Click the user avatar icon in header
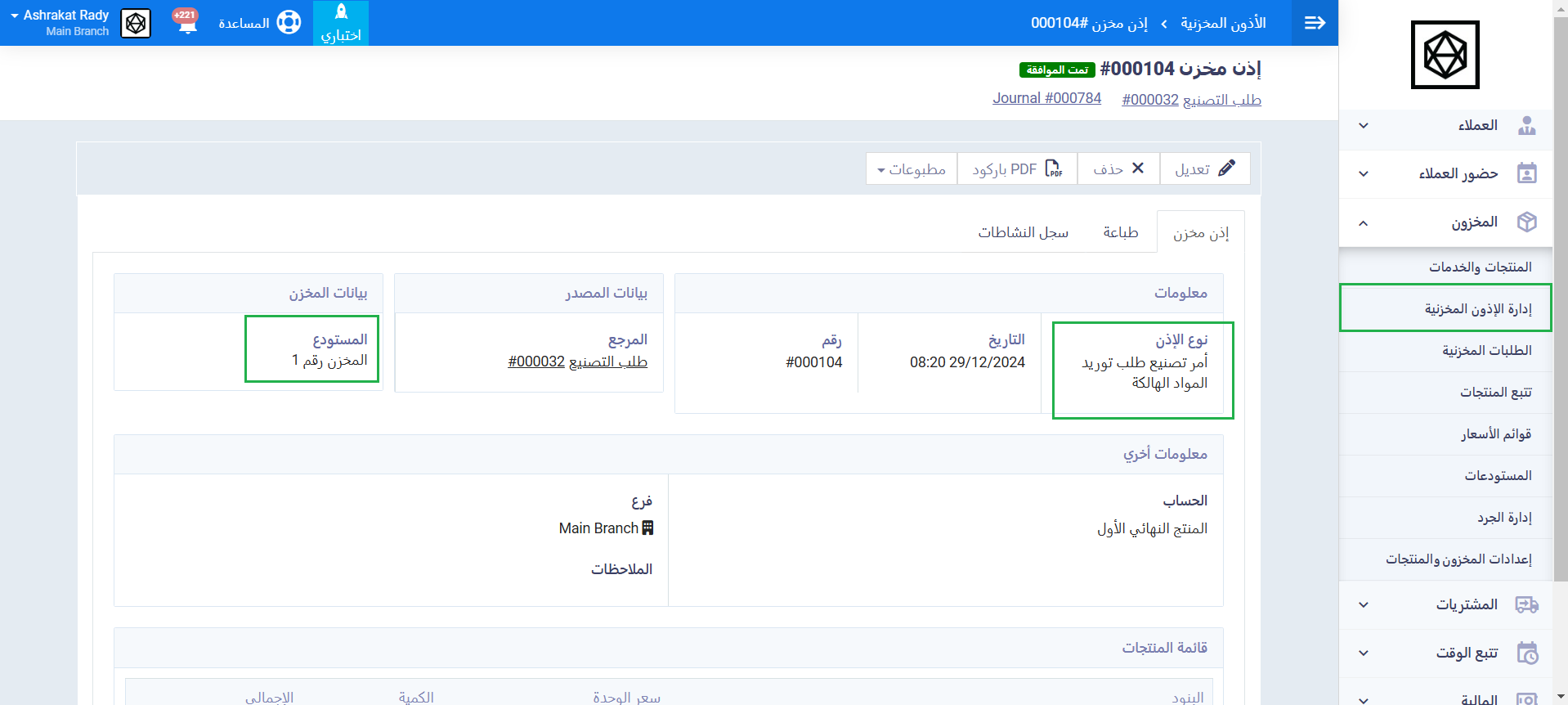This screenshot has width=1568, height=705. [x=136, y=23]
